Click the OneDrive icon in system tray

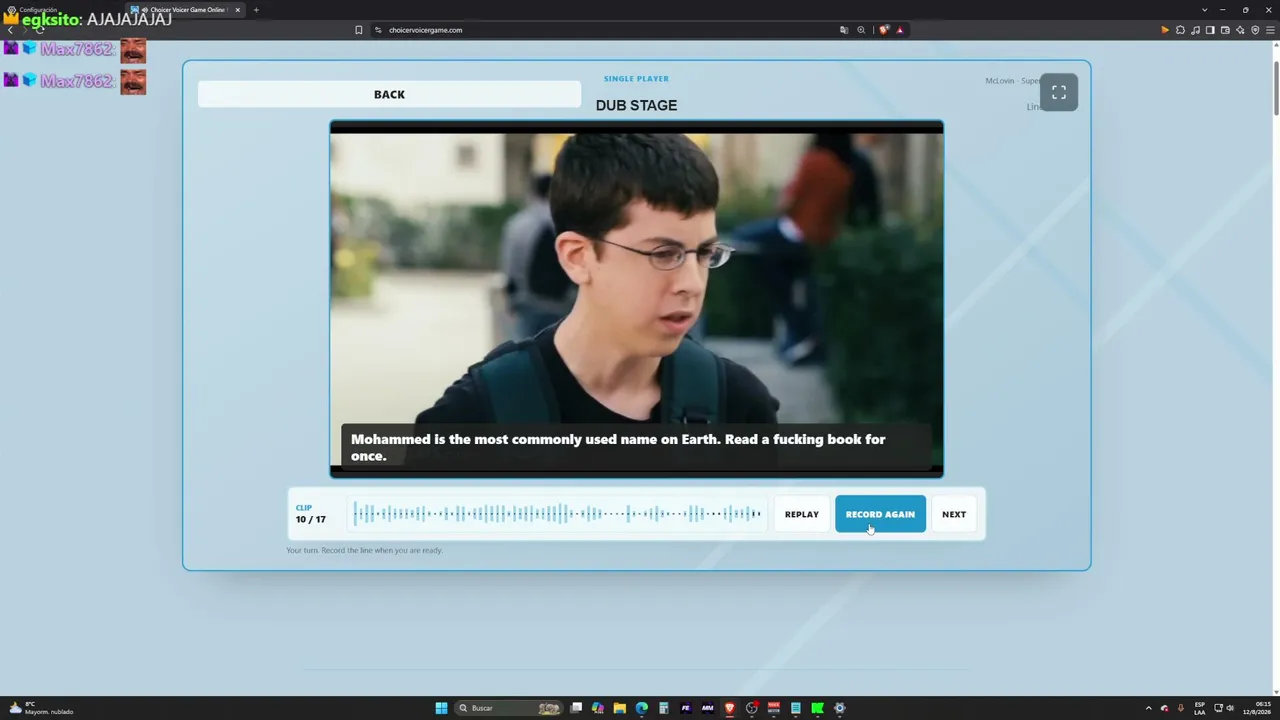[x=1164, y=708]
